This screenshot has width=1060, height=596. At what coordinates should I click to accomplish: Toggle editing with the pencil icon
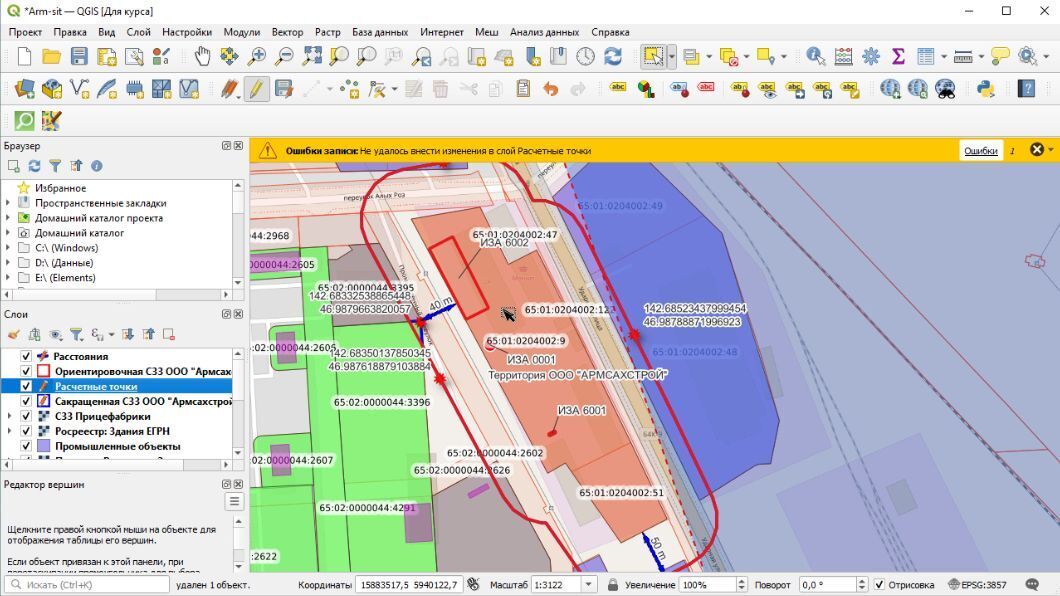click(x=257, y=89)
